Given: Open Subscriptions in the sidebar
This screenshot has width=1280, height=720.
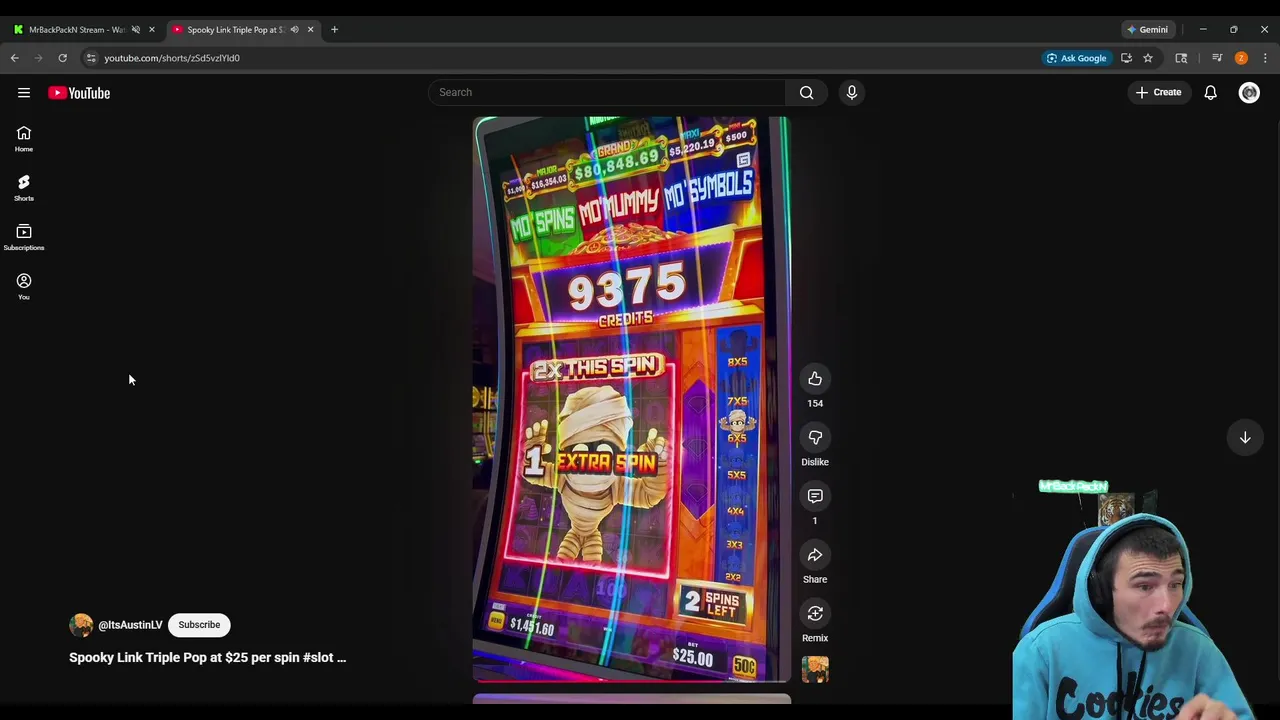Looking at the screenshot, I should click(24, 238).
